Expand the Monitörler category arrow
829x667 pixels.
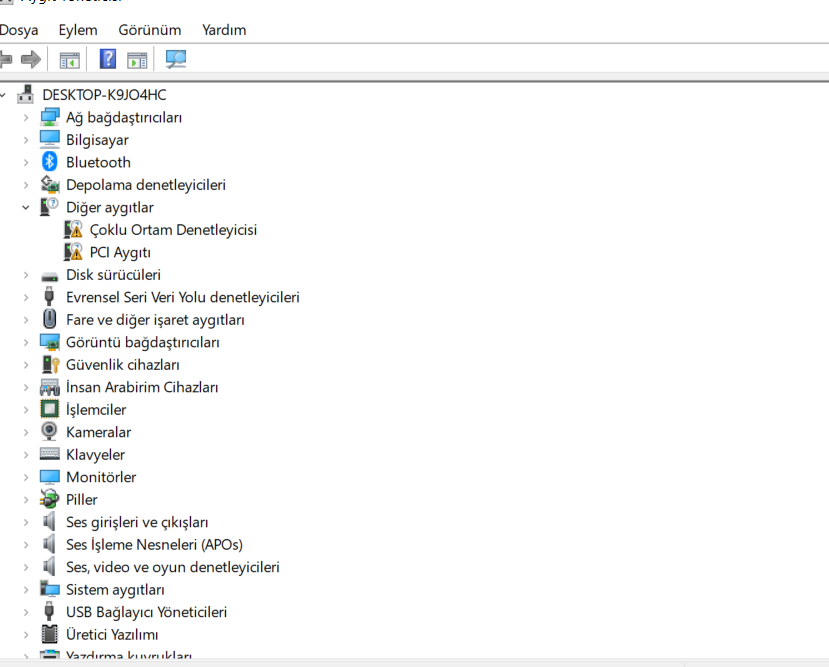[x=26, y=477]
